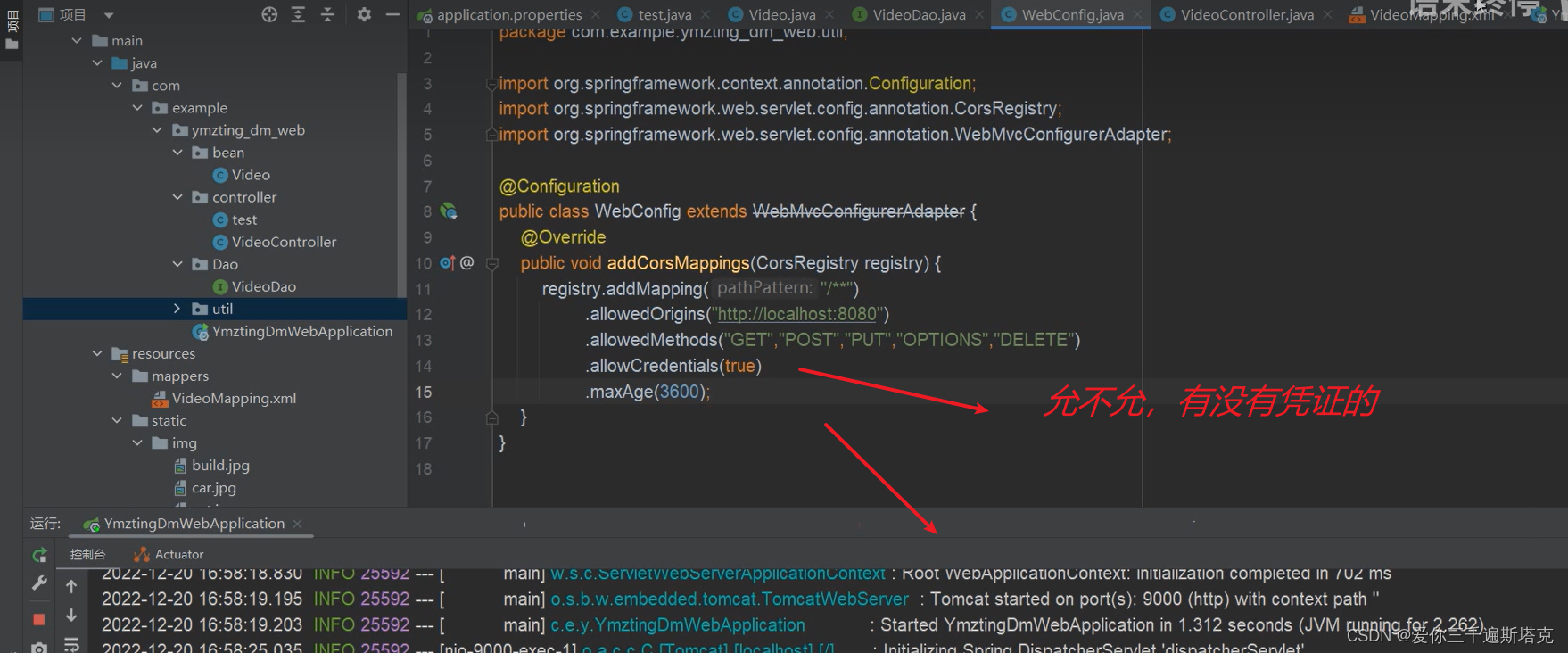Viewport: 1568px width, 653px height.
Task: Click the run gutter icon on line 8
Action: point(449,211)
